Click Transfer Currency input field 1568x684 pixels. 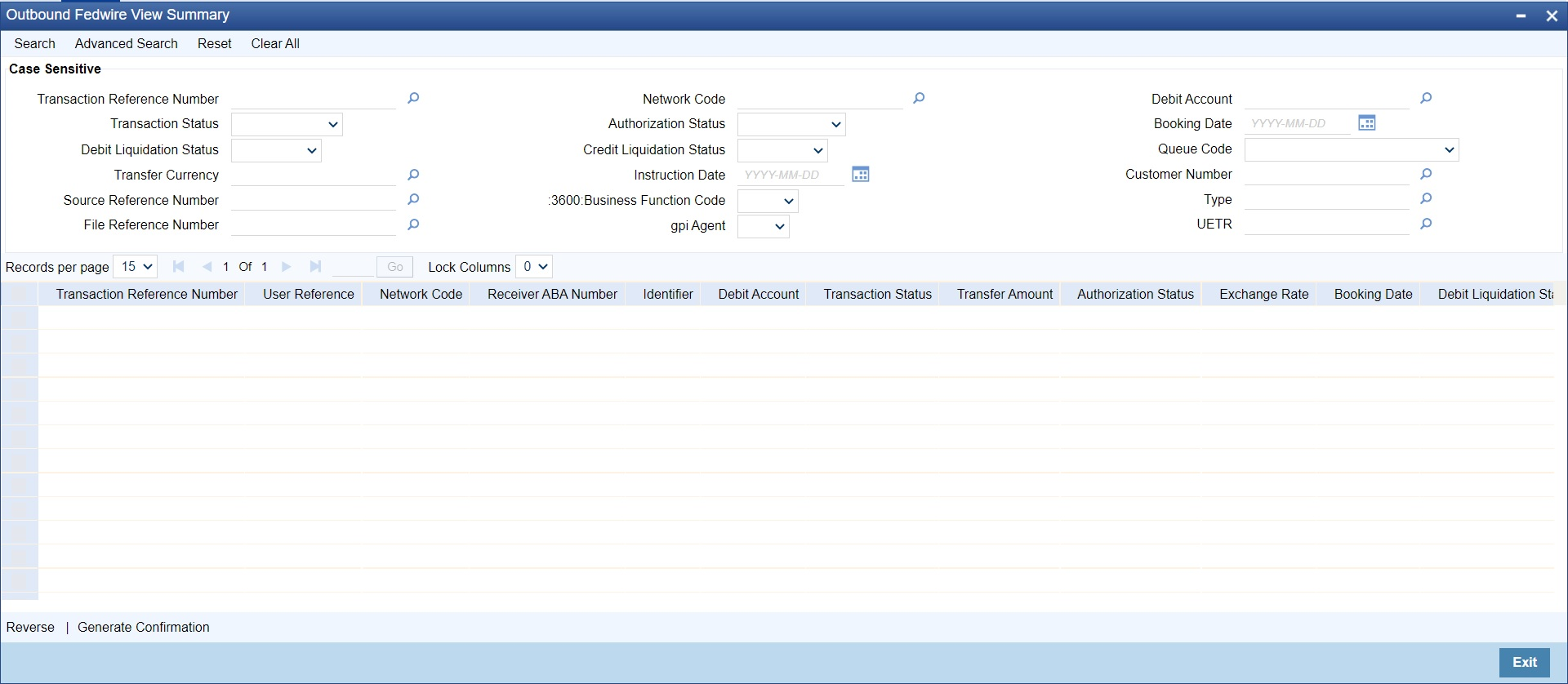pyautogui.click(x=314, y=175)
